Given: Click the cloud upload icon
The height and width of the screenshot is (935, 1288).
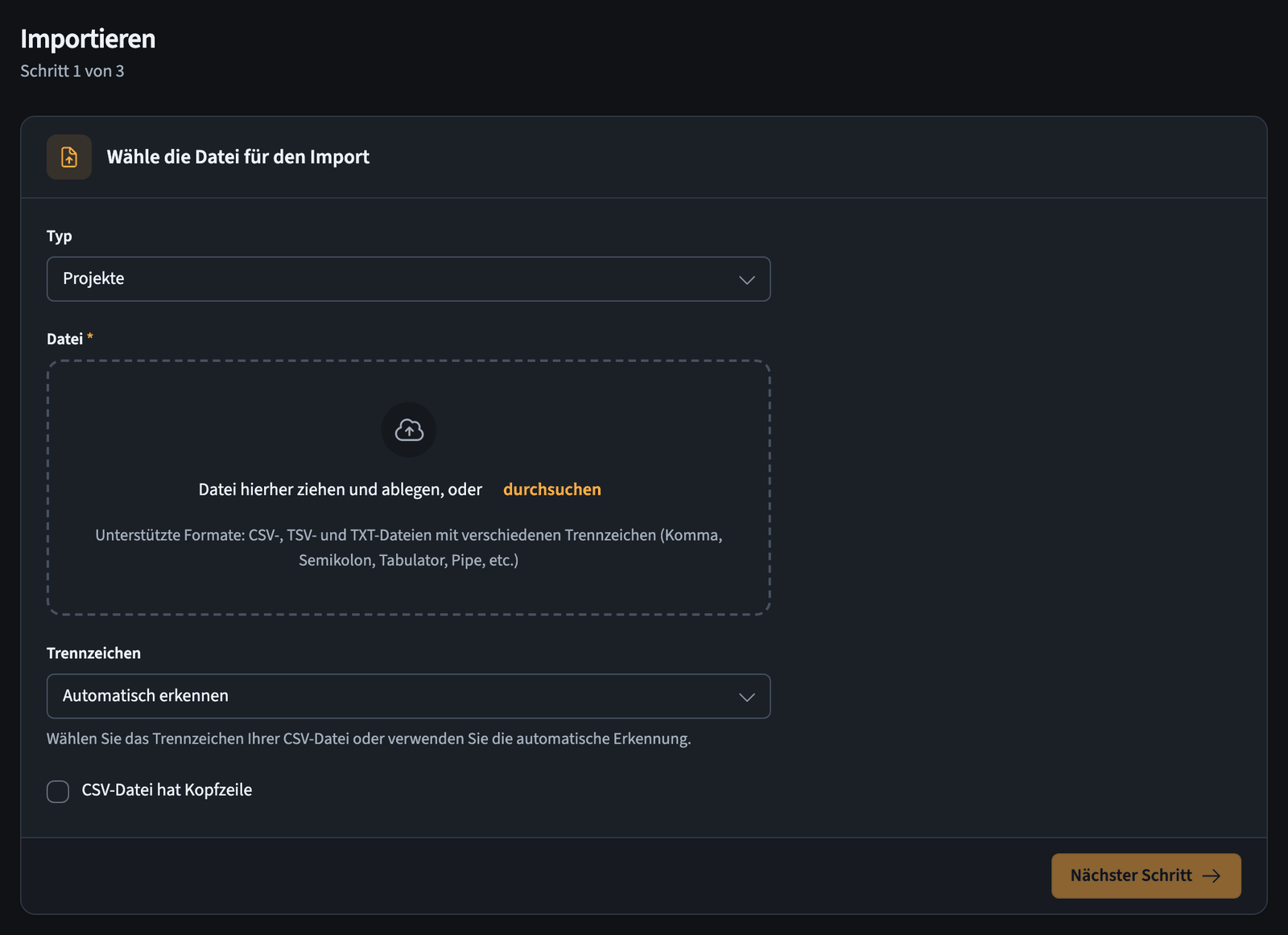Looking at the screenshot, I should click(x=409, y=430).
